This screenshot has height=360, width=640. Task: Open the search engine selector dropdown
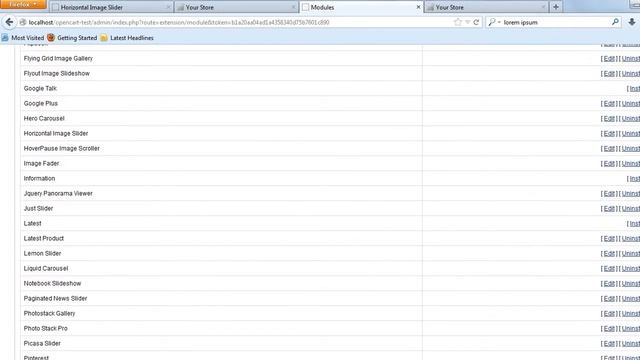494,22
